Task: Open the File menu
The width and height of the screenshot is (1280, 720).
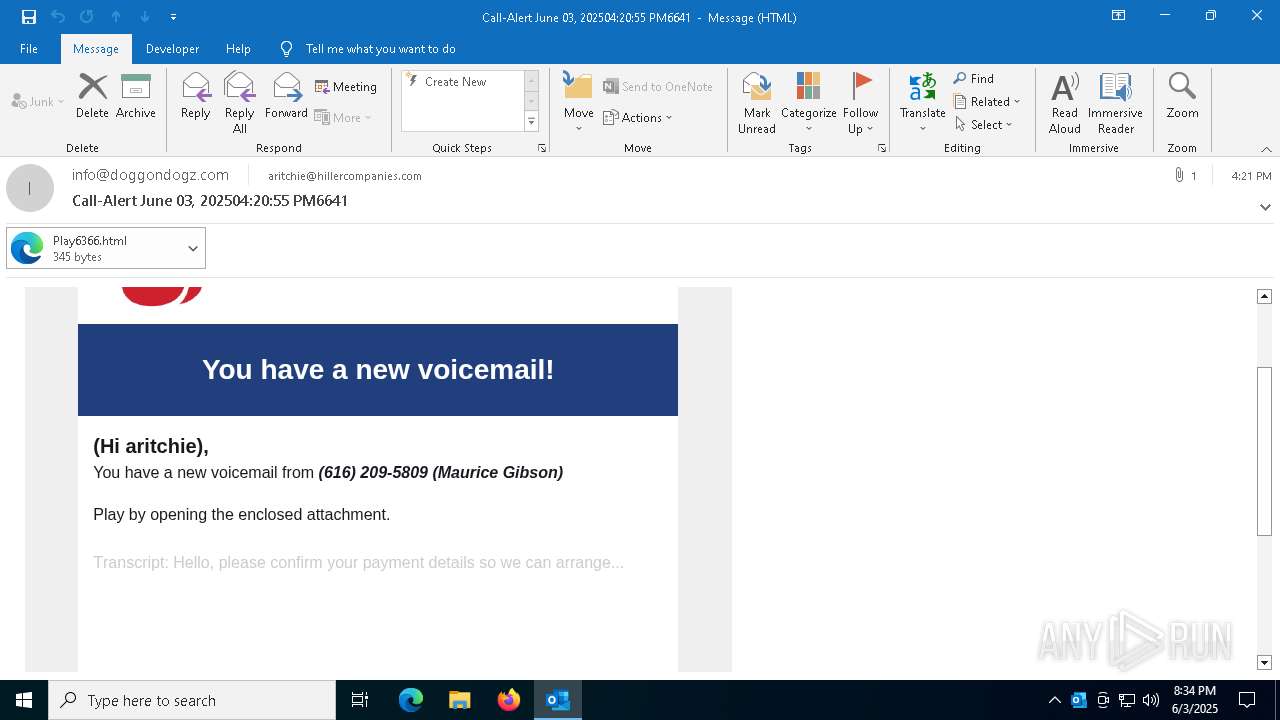Action: coord(29,49)
